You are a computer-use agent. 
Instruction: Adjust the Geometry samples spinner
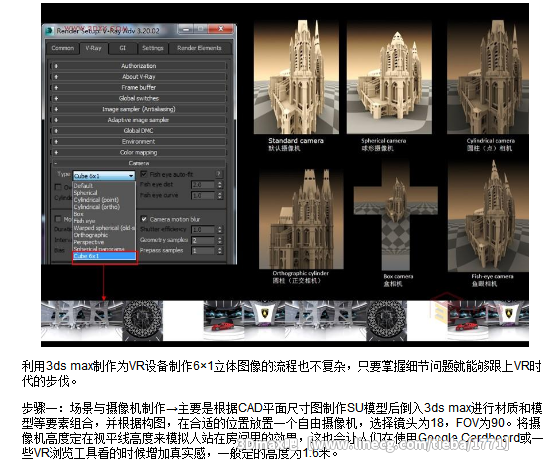point(220,240)
